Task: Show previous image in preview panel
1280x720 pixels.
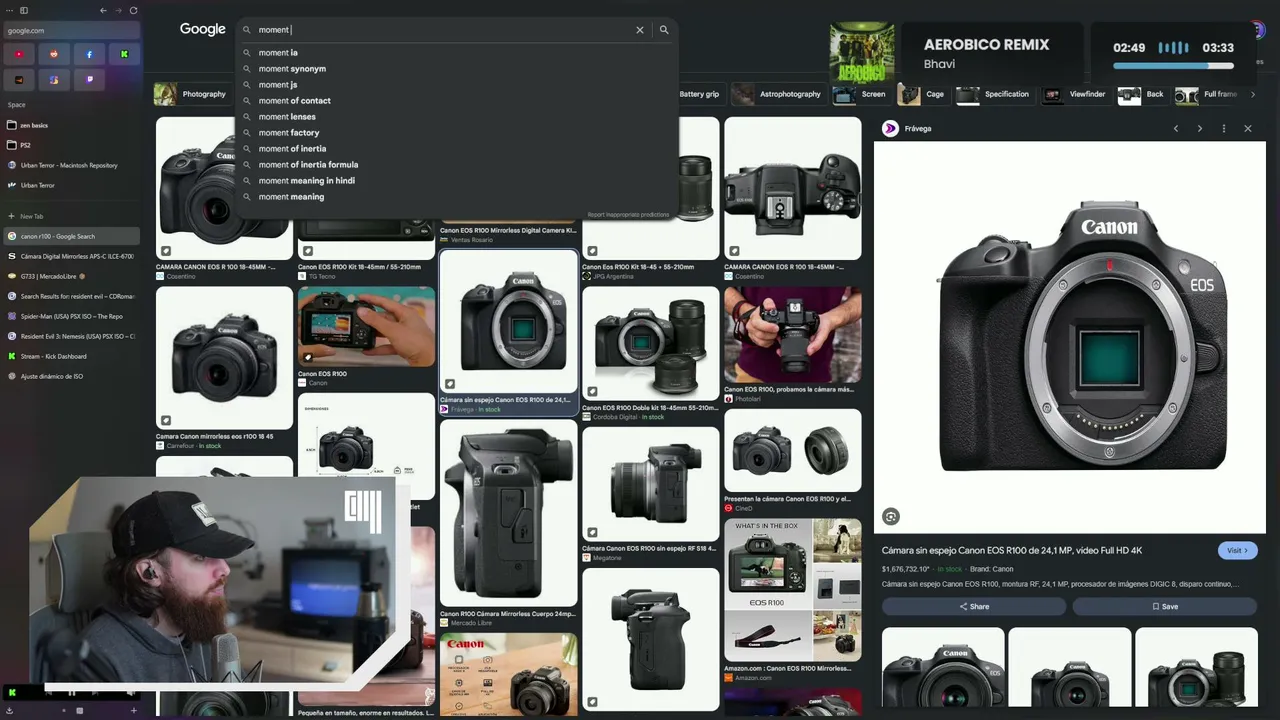Action: click(x=1176, y=129)
